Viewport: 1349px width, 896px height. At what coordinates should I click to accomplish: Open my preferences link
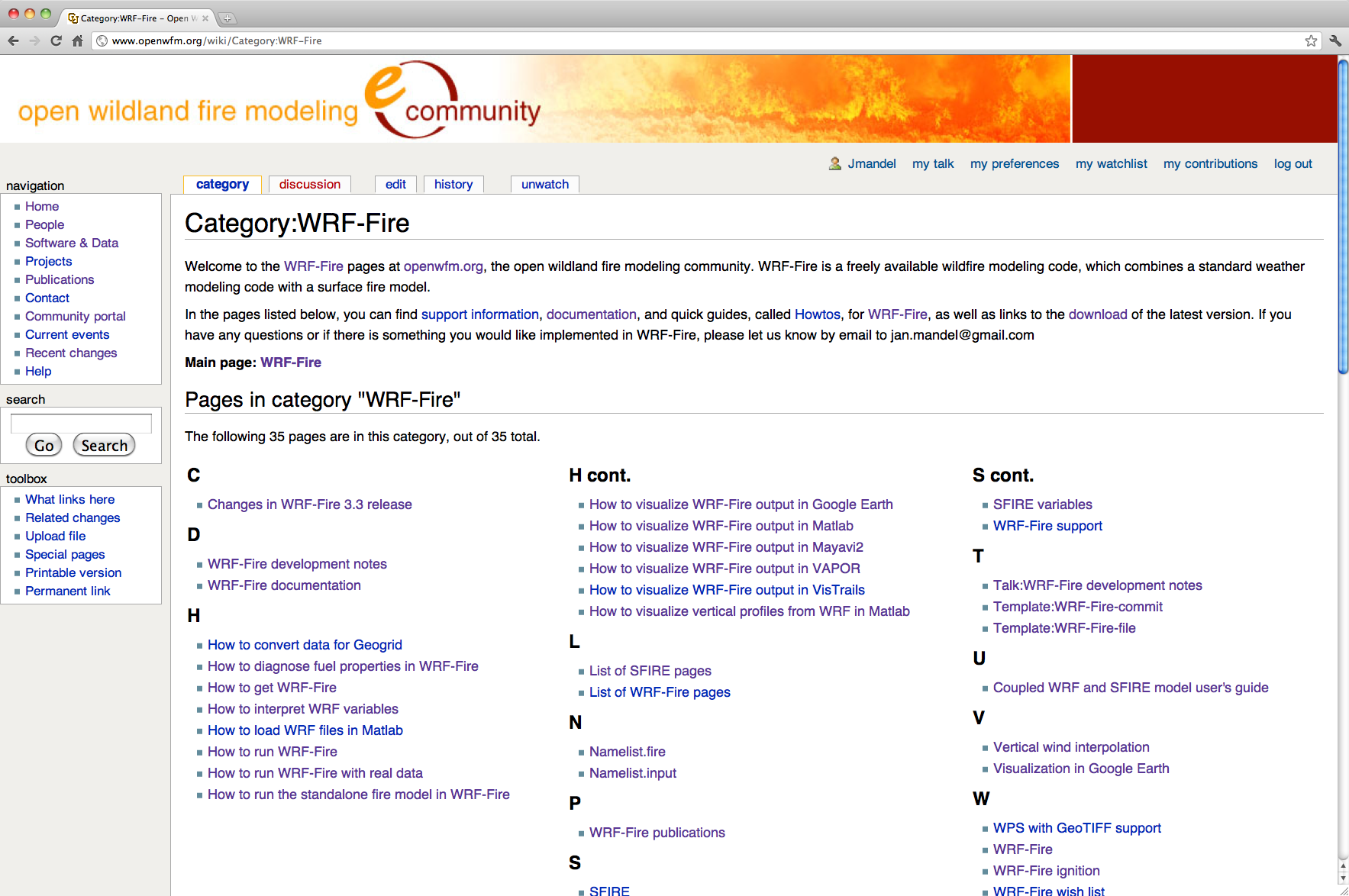click(1015, 163)
